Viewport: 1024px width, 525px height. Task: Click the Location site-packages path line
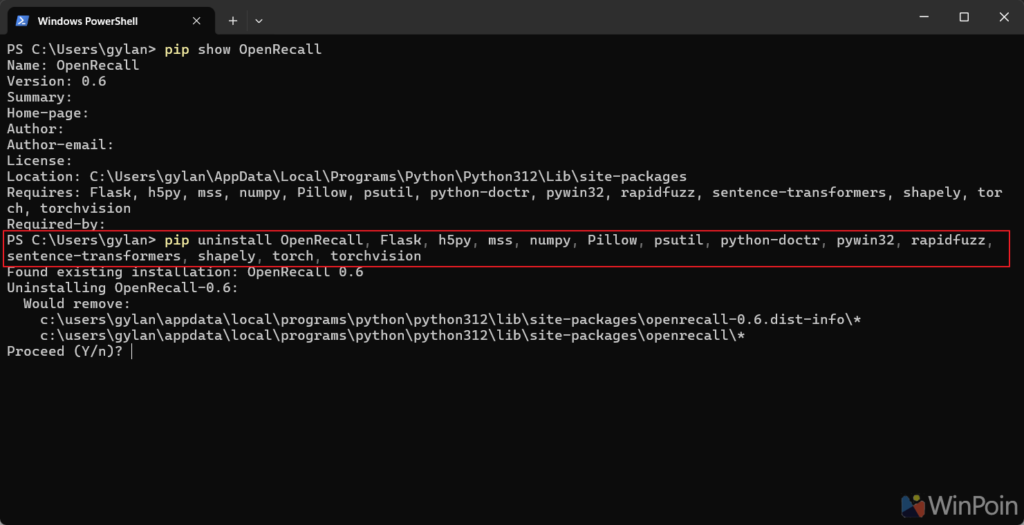[347, 176]
